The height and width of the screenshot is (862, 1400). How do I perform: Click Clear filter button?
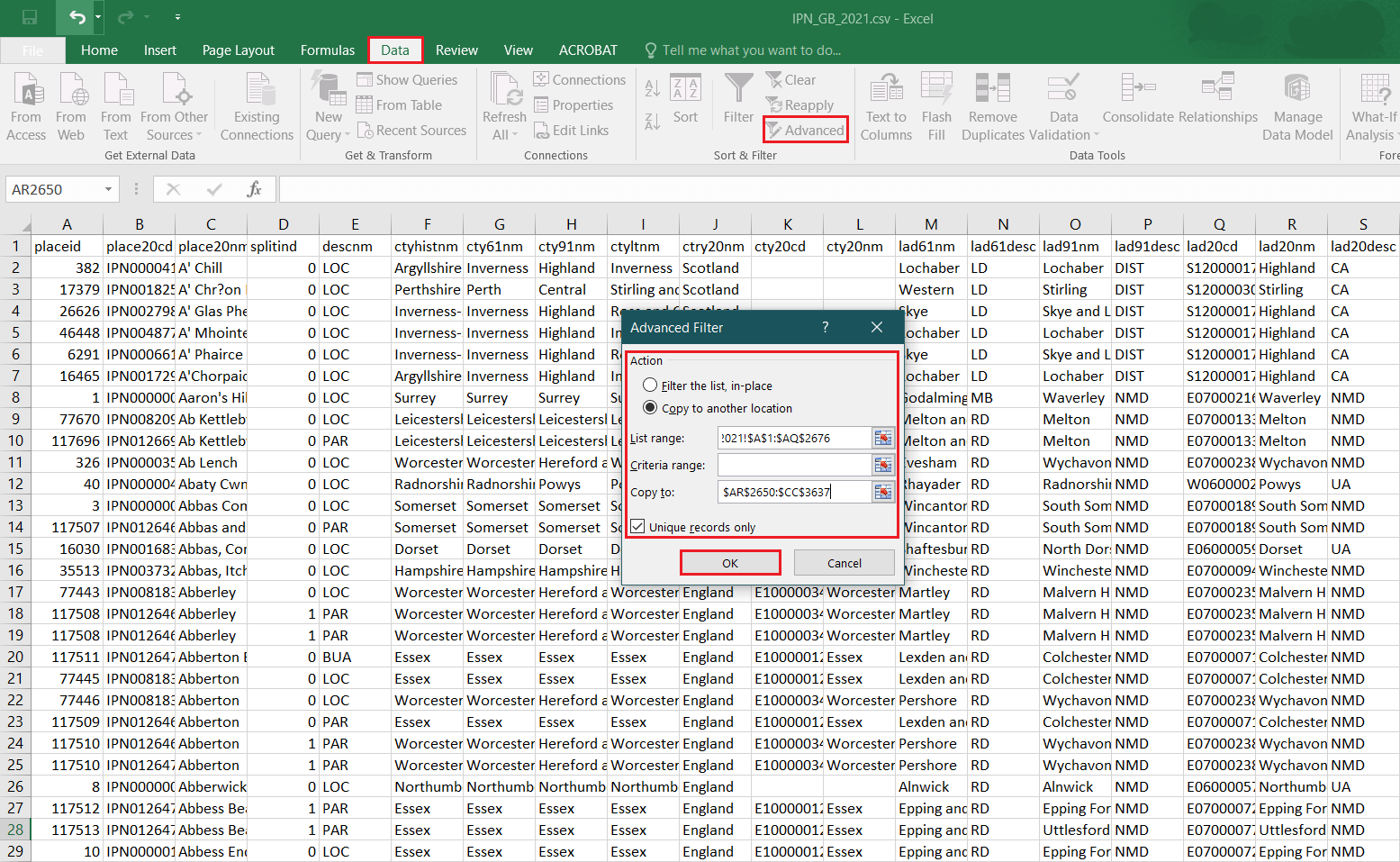(790, 79)
